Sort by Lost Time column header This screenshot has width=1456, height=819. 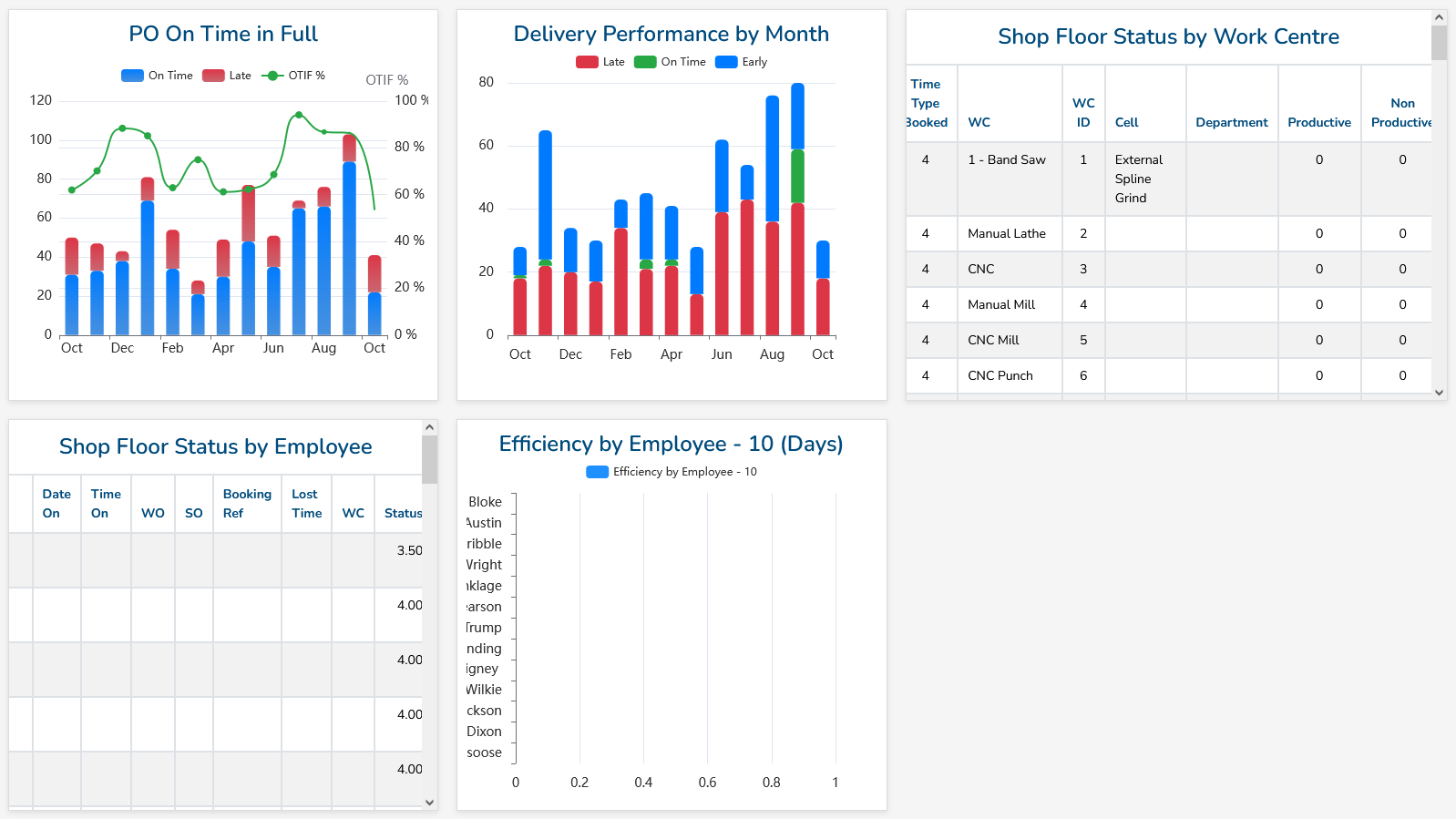(x=306, y=503)
